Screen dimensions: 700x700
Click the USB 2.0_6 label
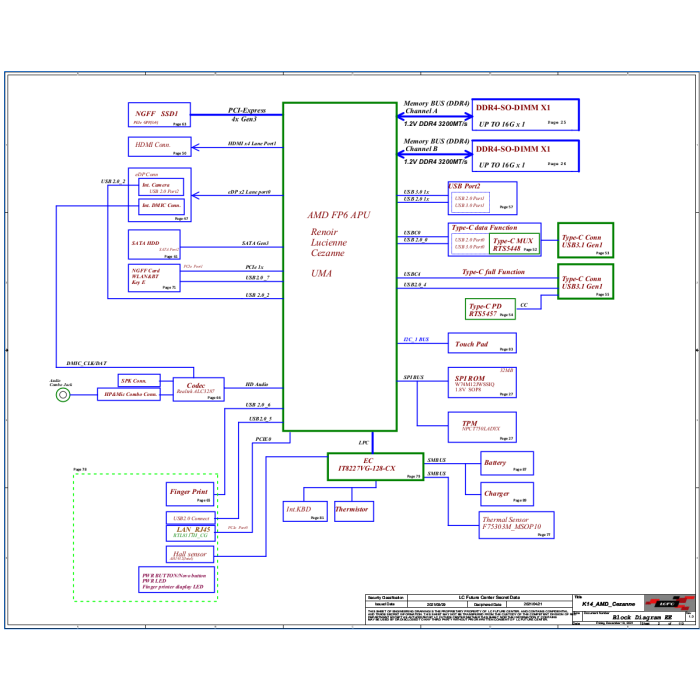(x=258, y=405)
